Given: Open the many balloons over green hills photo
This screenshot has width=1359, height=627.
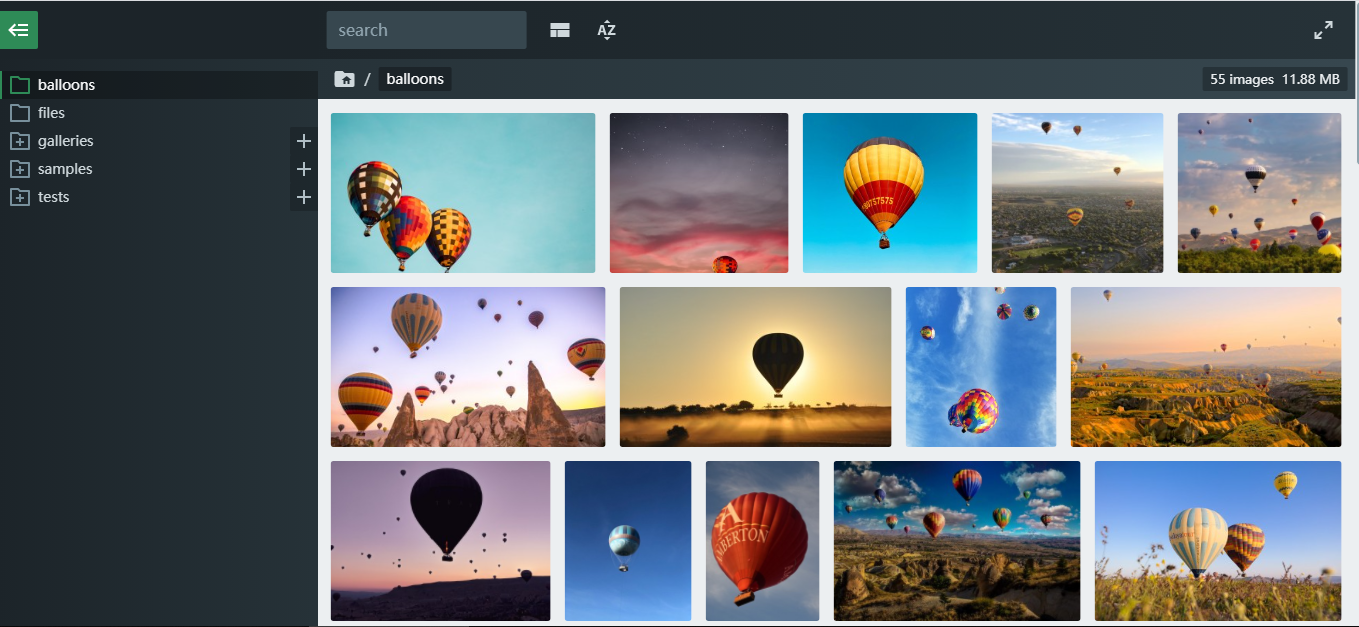Looking at the screenshot, I should point(1259,193).
